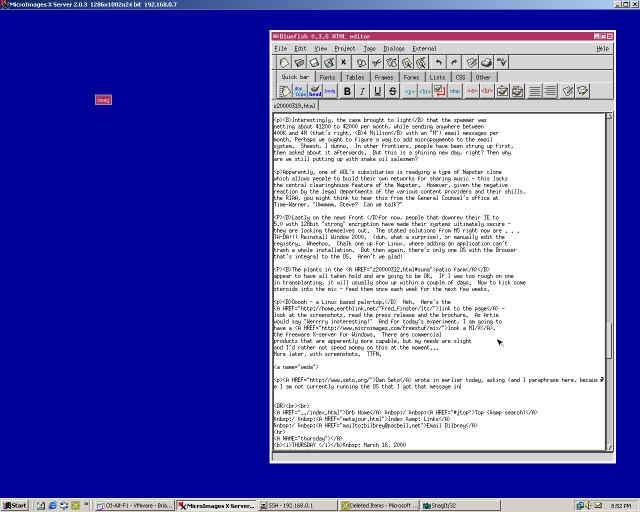This screenshot has height=512, width=640.
Task: Insert body tag from Quick bar
Action: (316, 91)
